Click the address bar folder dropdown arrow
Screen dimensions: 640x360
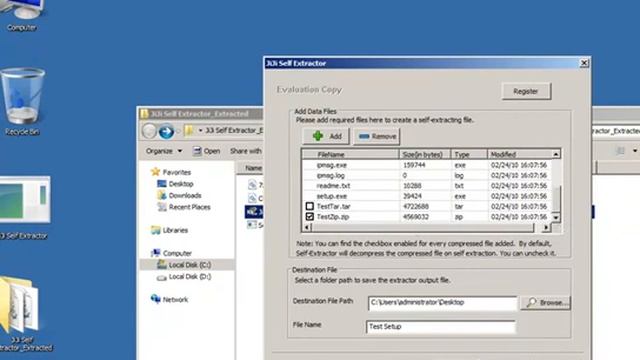click(200, 131)
